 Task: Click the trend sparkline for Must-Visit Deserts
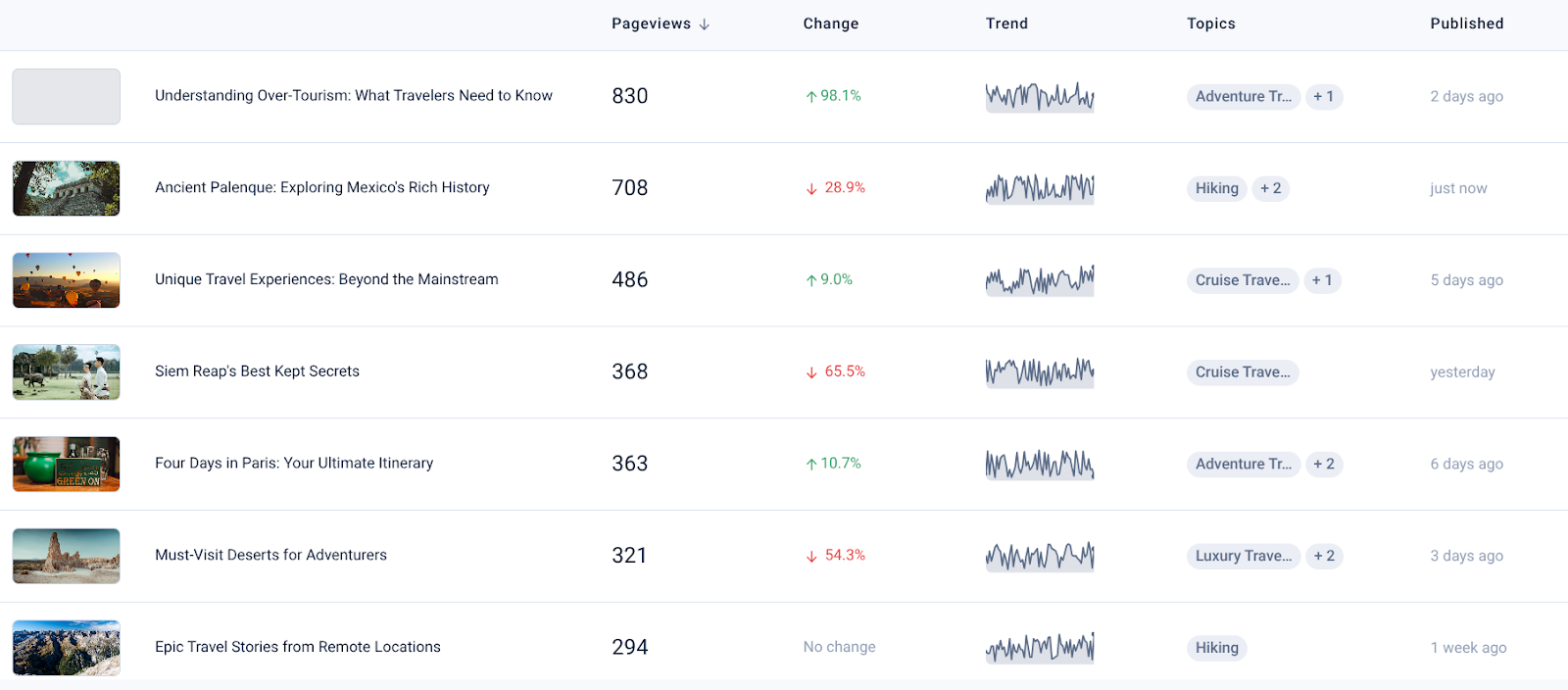(x=1040, y=556)
